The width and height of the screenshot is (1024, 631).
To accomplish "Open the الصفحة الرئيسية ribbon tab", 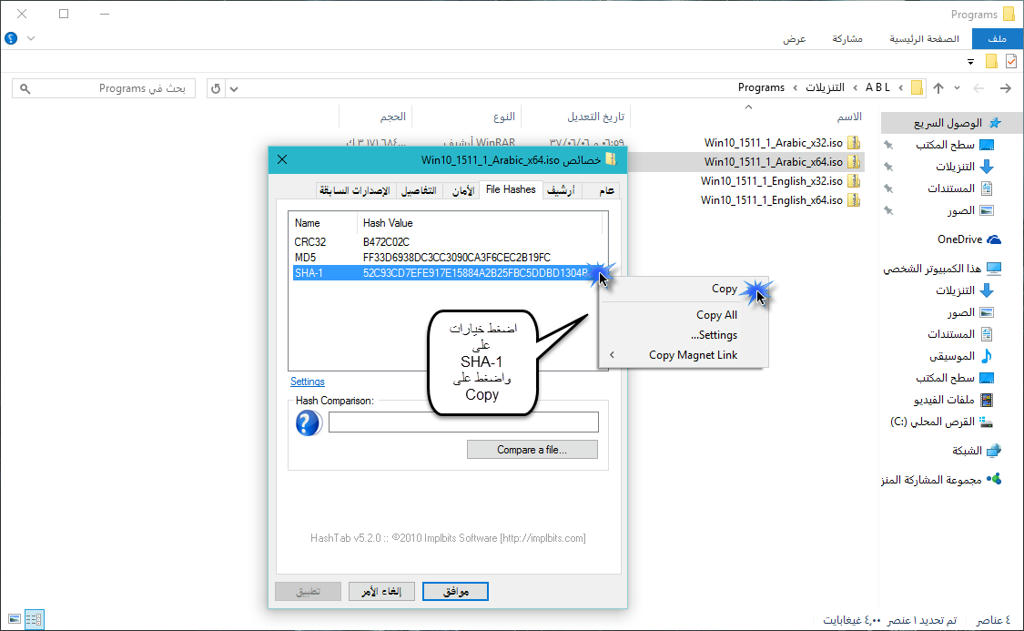I will (924, 39).
